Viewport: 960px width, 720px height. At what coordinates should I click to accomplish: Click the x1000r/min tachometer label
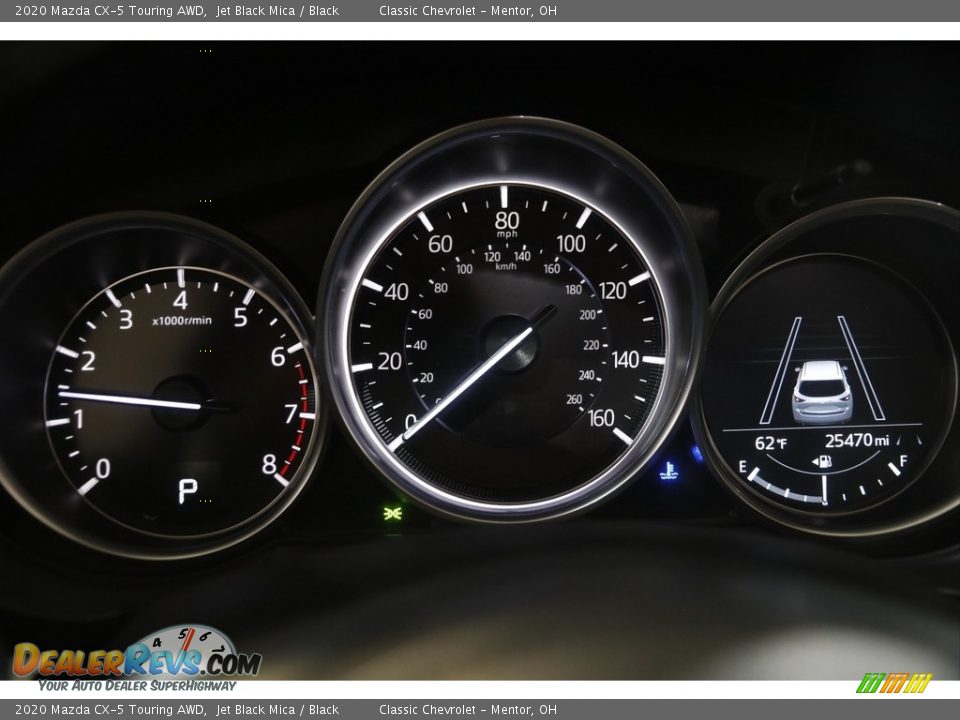181,321
